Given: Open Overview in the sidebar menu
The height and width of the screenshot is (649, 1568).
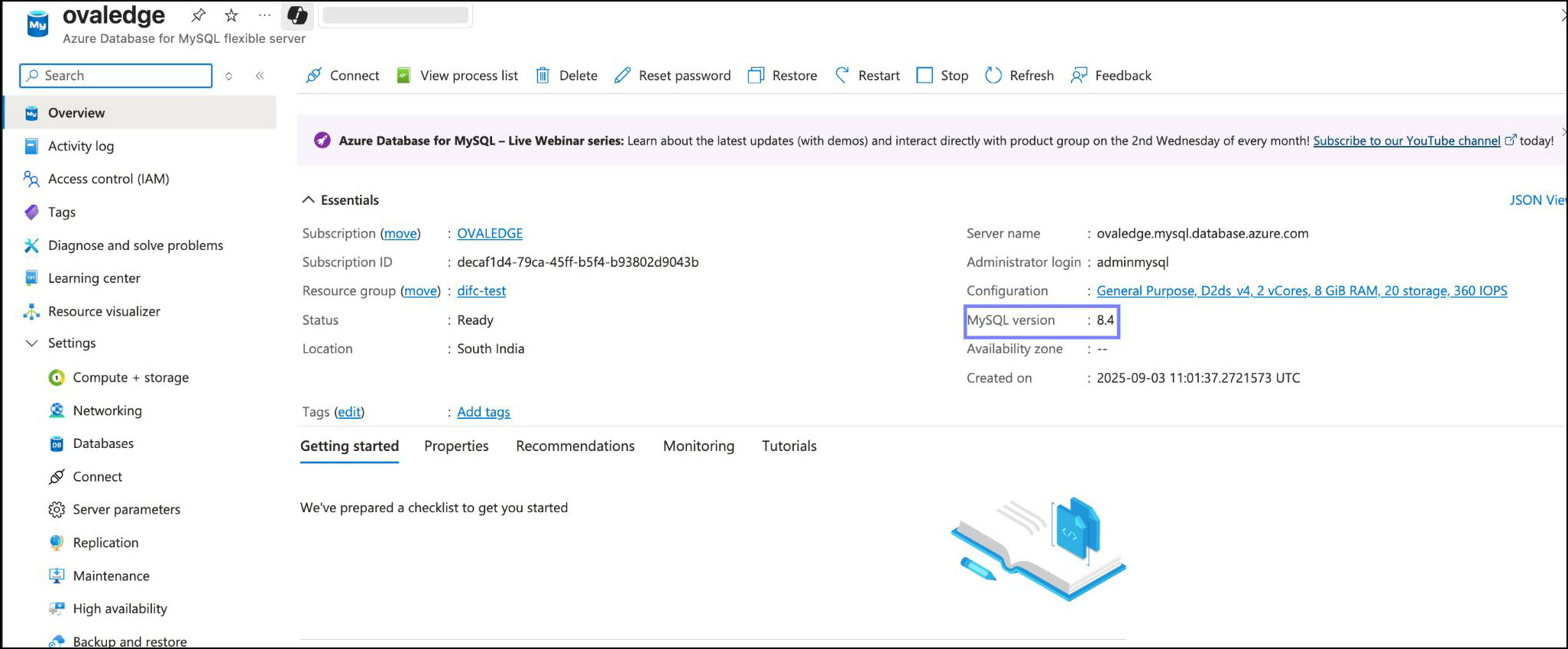Looking at the screenshot, I should (140, 113).
